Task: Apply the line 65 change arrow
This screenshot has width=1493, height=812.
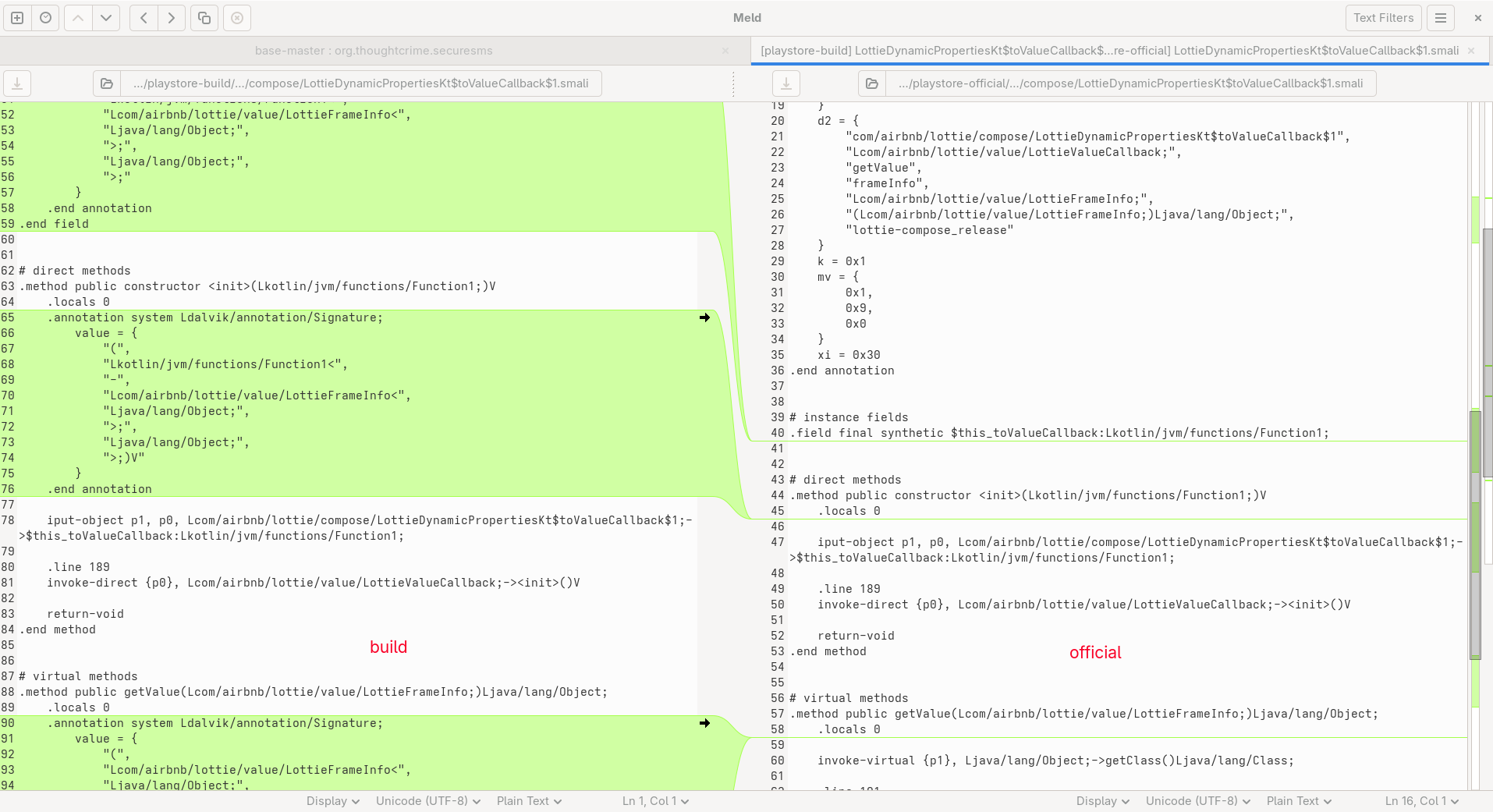Action: (704, 317)
